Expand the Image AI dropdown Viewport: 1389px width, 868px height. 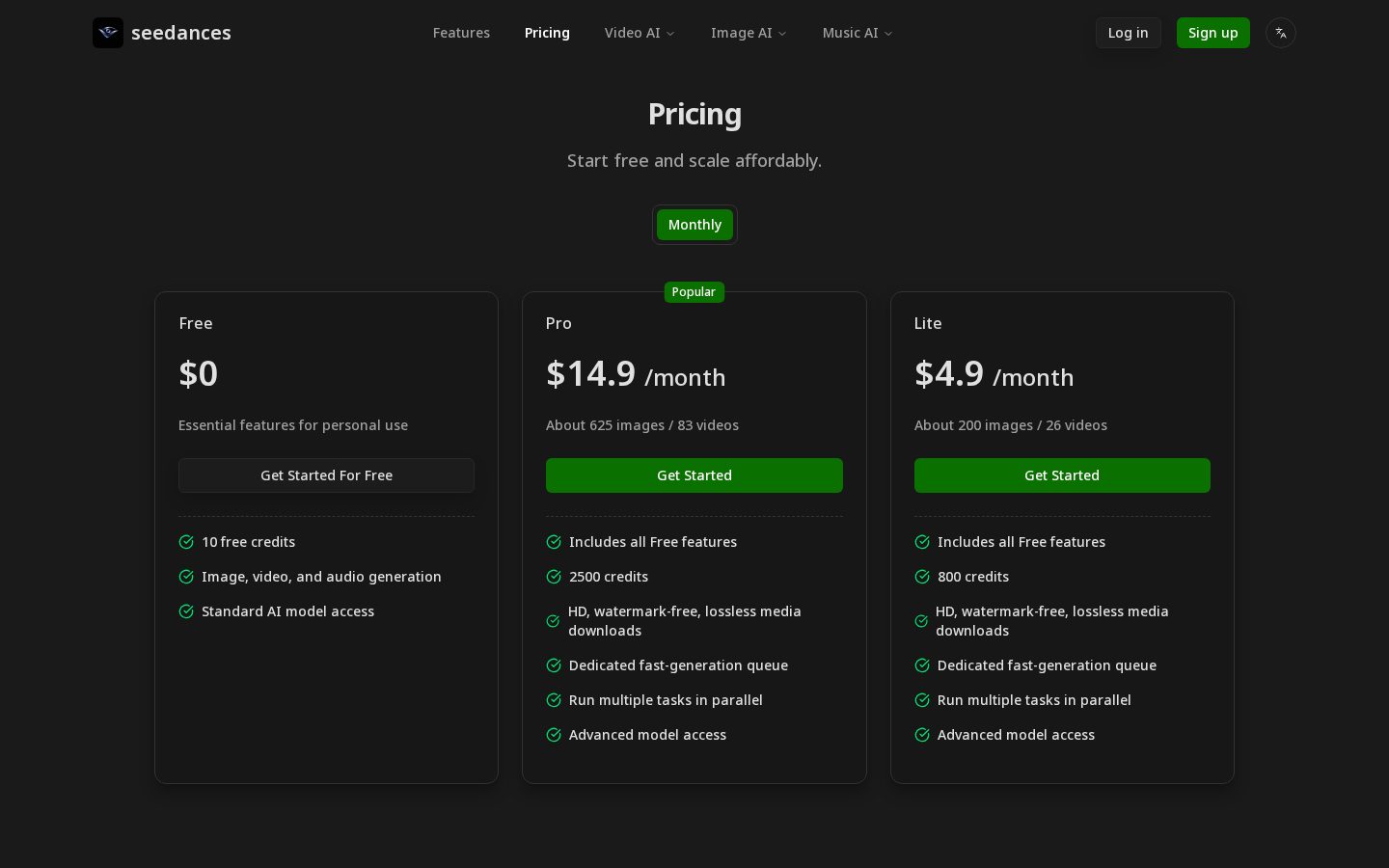(749, 33)
